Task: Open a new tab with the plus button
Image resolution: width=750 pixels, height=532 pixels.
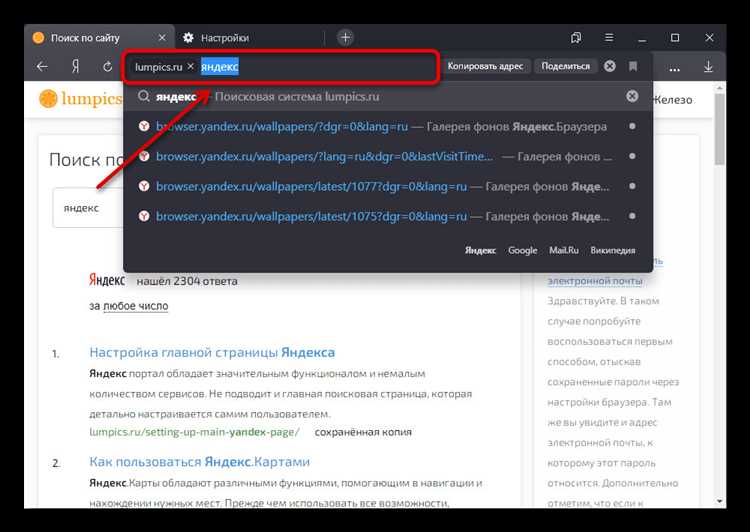Action: coord(345,38)
